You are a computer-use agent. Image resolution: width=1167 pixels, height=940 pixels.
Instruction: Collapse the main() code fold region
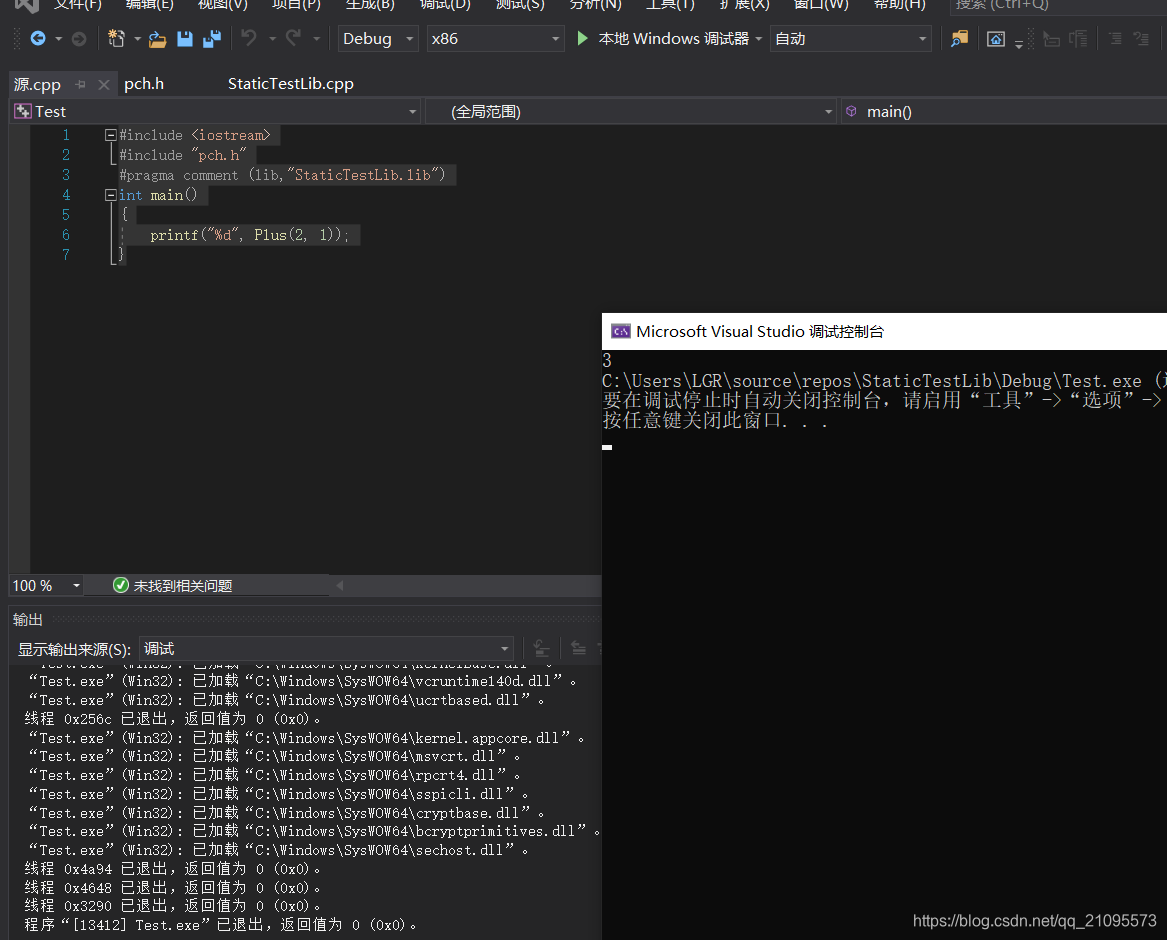110,194
